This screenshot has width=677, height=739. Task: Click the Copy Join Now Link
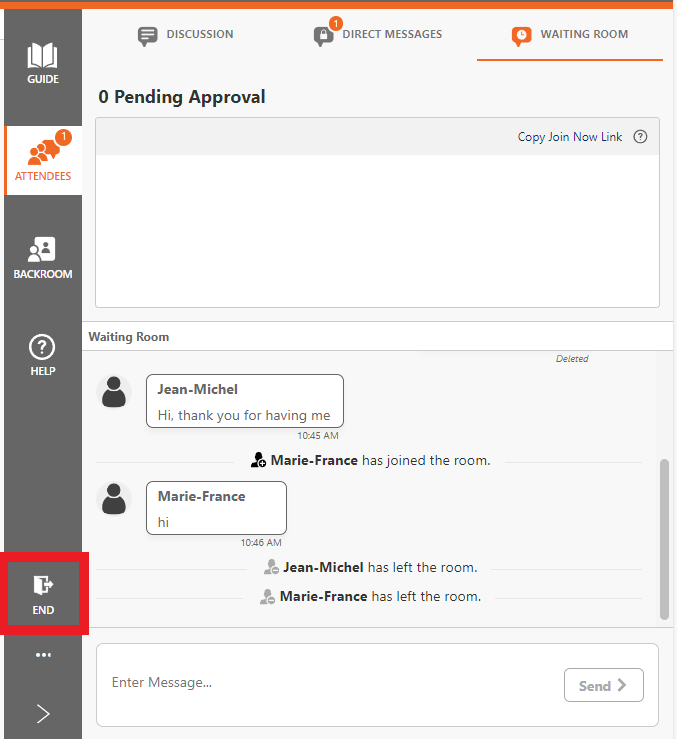coord(570,137)
